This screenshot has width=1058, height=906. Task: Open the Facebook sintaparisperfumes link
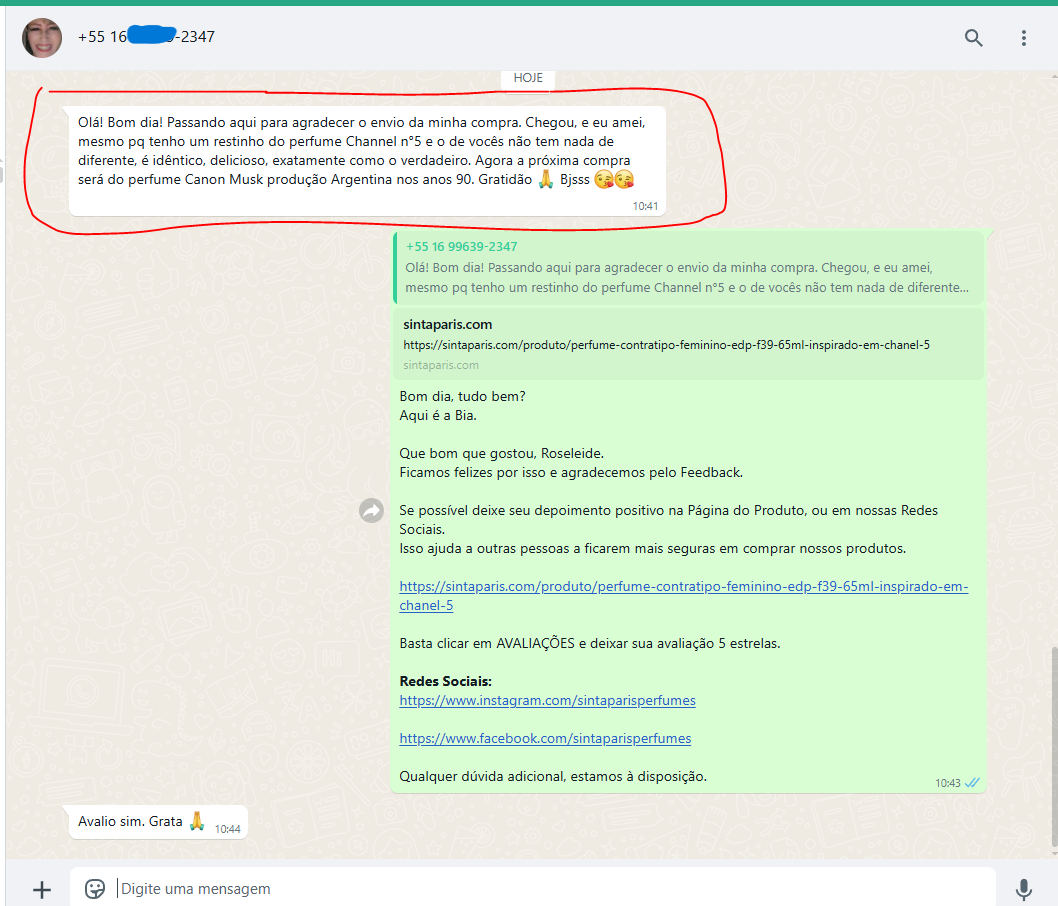(x=545, y=739)
